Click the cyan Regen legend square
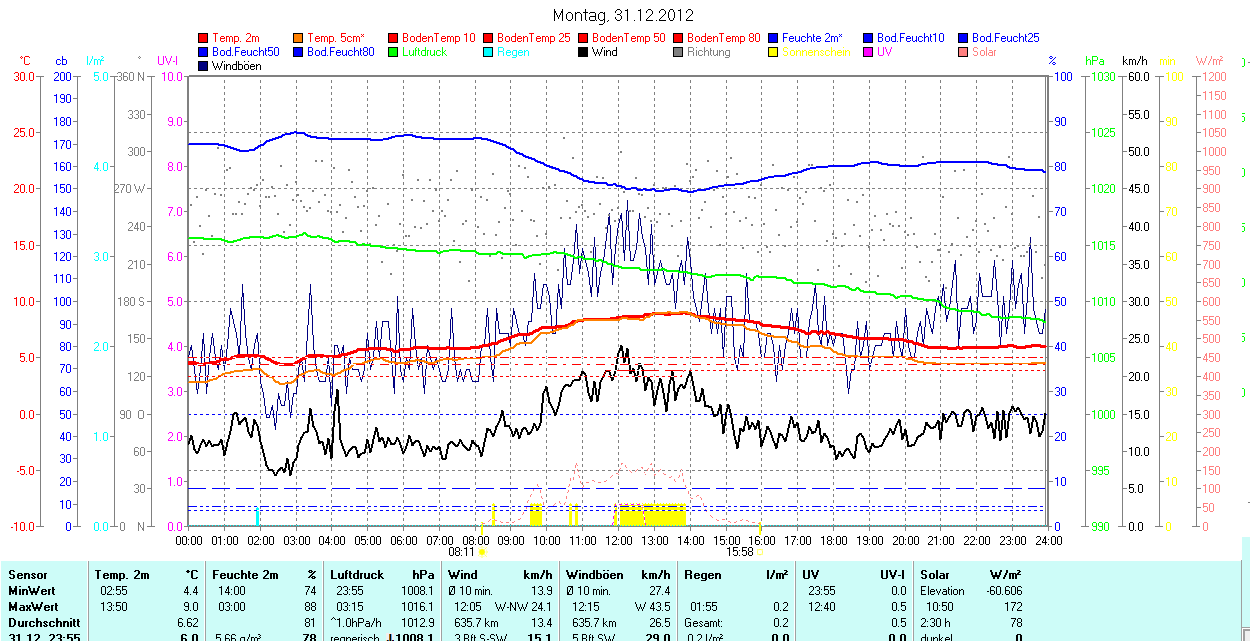 pos(489,52)
